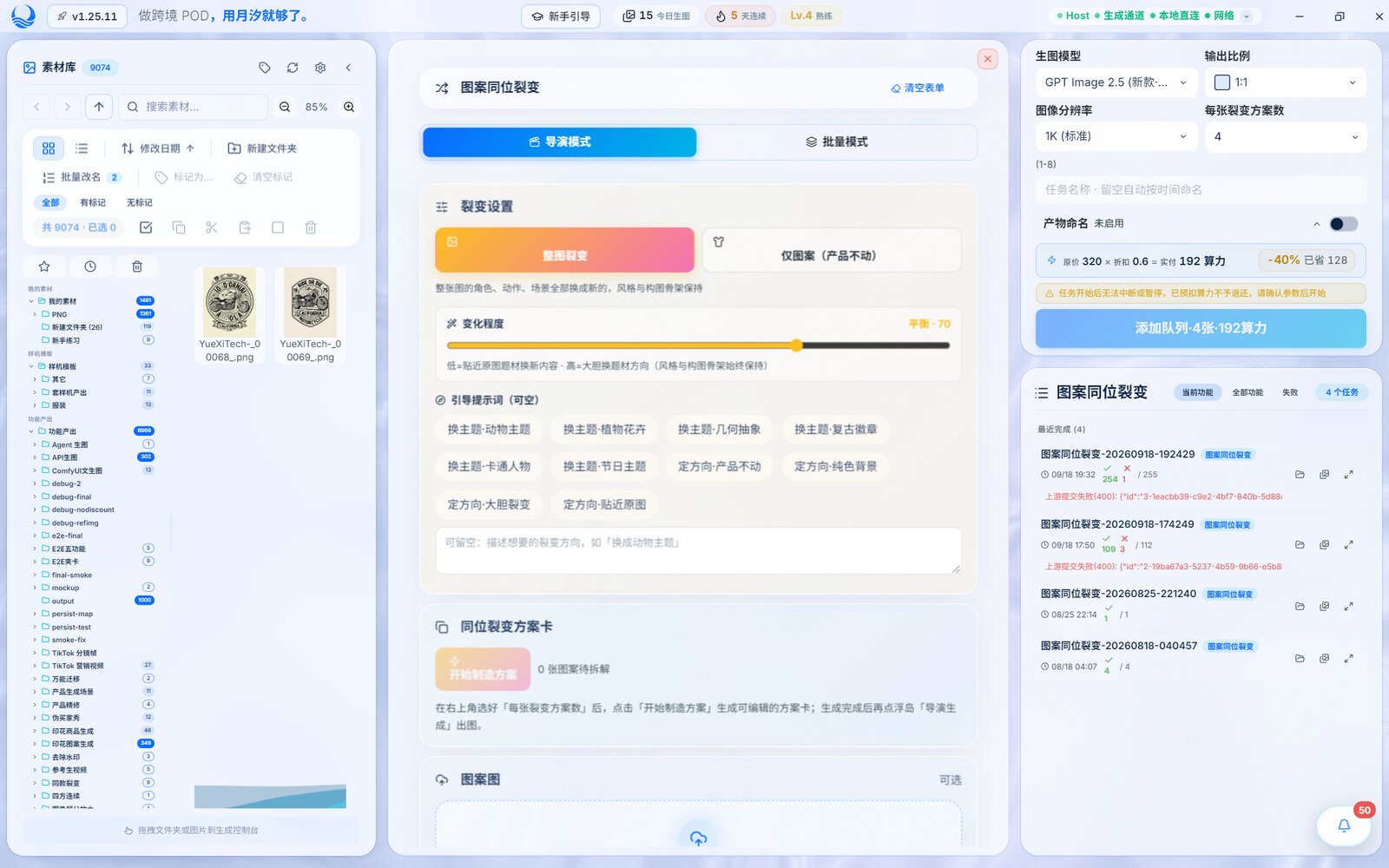The width and height of the screenshot is (1389, 868).
Task: Click 任务名称 input field
Action: [x=1201, y=190]
